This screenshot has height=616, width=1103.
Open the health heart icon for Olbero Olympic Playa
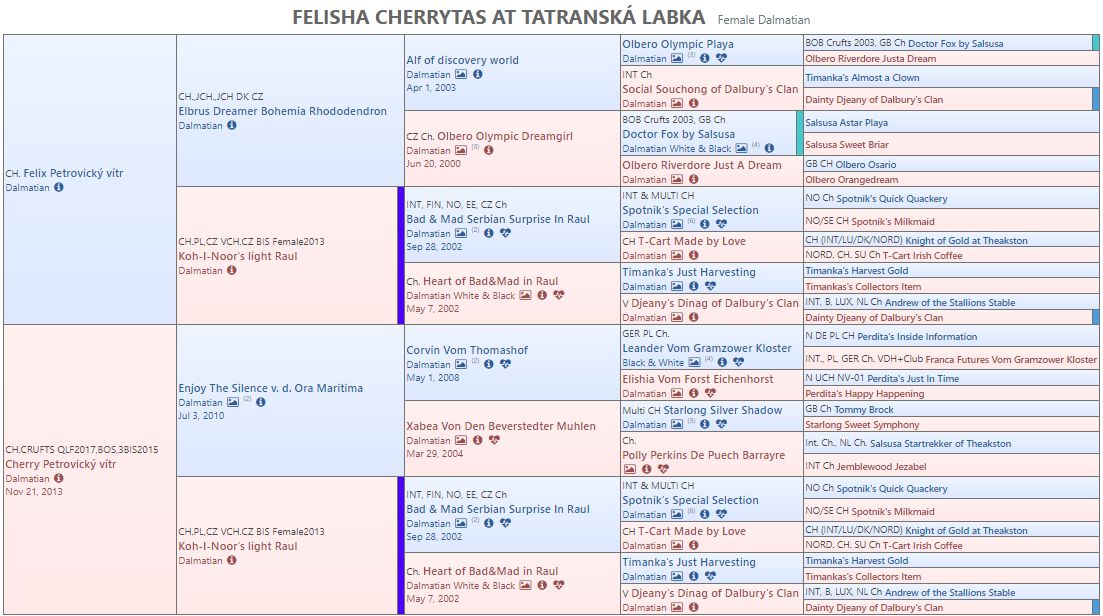coord(721,58)
